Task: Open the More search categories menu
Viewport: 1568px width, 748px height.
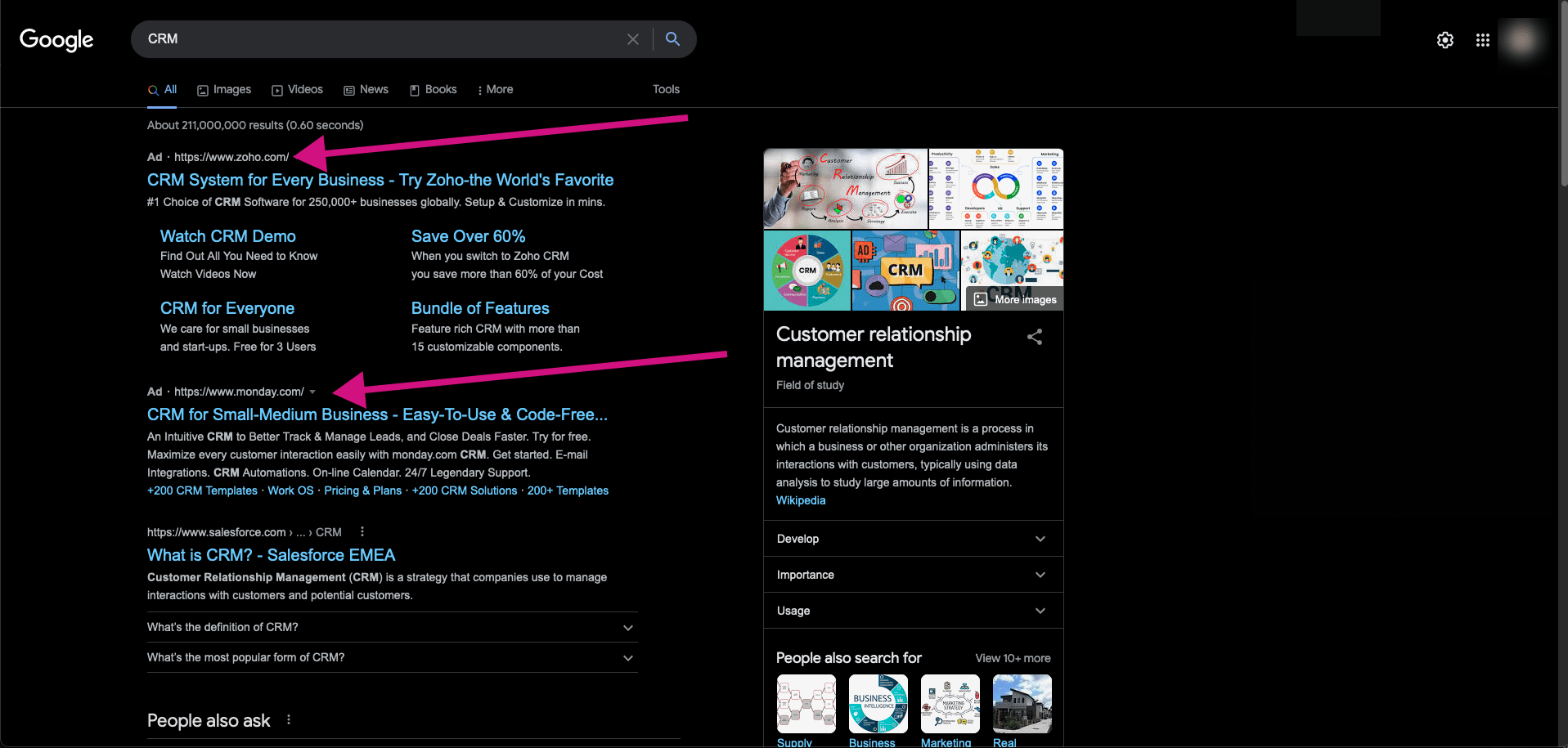Action: [x=496, y=90]
